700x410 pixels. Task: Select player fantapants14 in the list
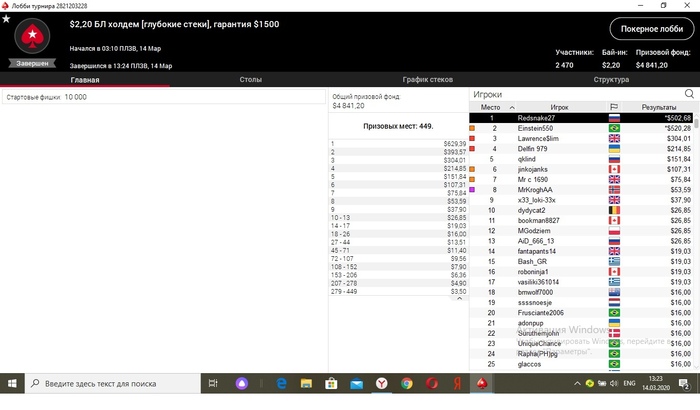[581, 251]
